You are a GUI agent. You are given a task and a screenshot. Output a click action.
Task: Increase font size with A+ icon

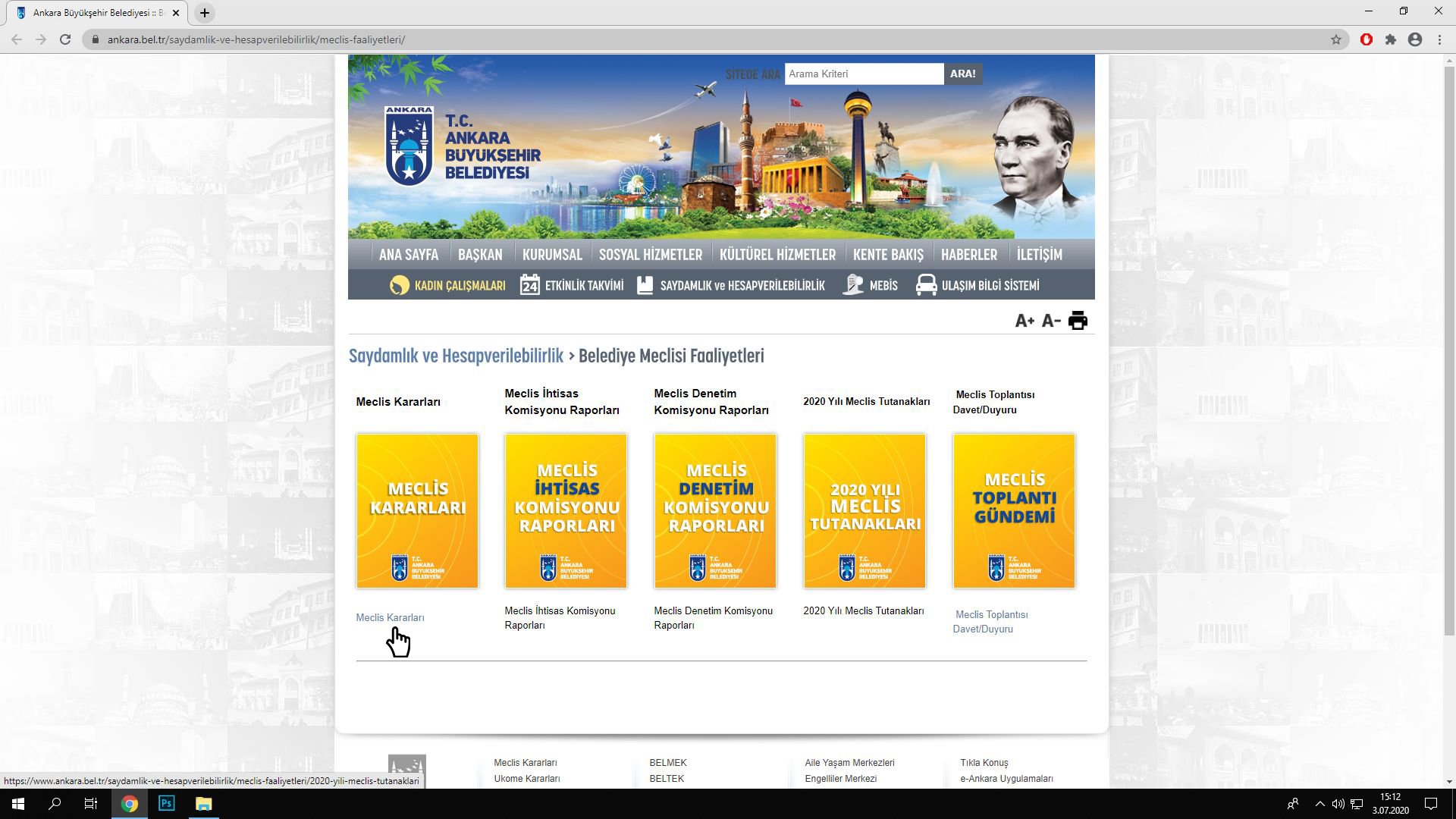[x=1025, y=321]
